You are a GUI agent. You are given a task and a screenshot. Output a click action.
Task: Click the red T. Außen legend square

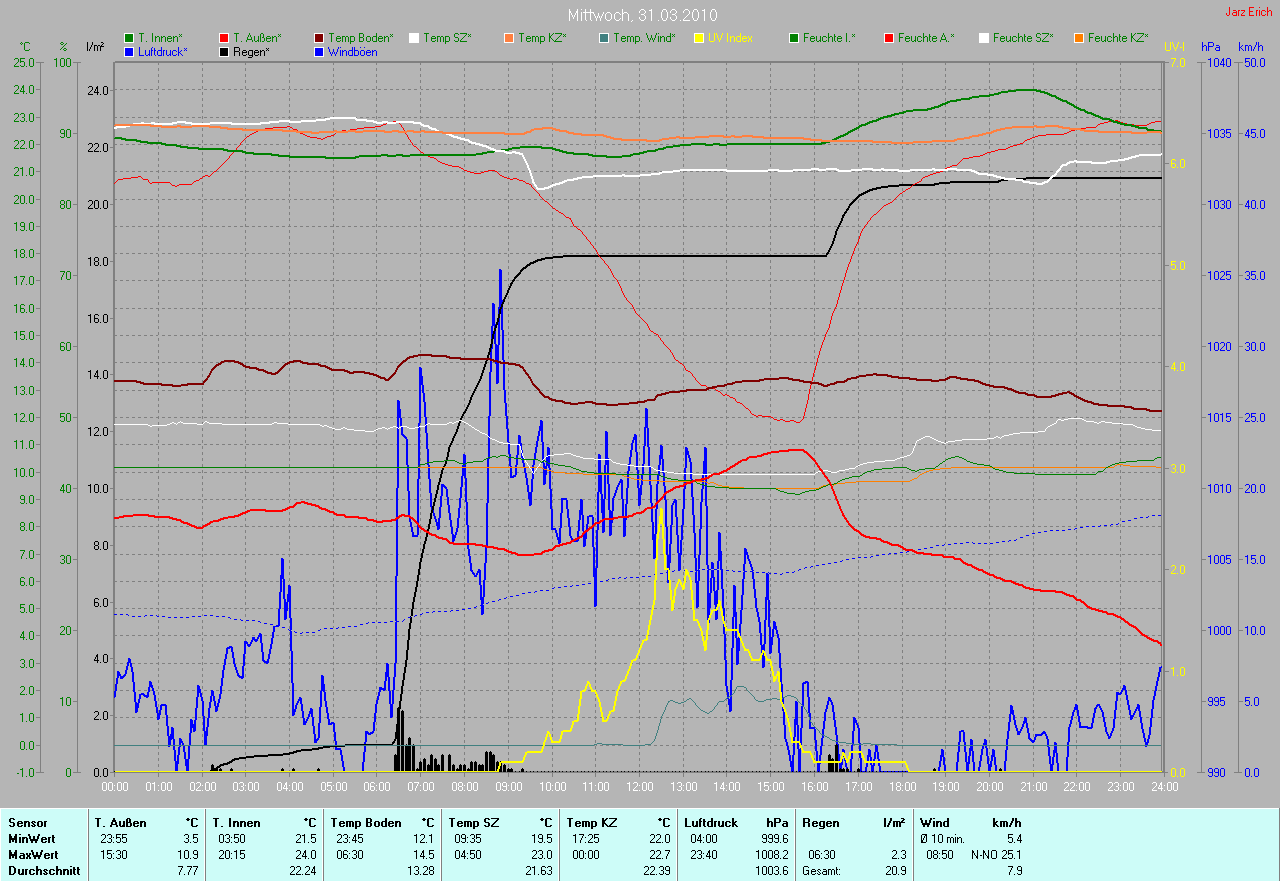(224, 38)
